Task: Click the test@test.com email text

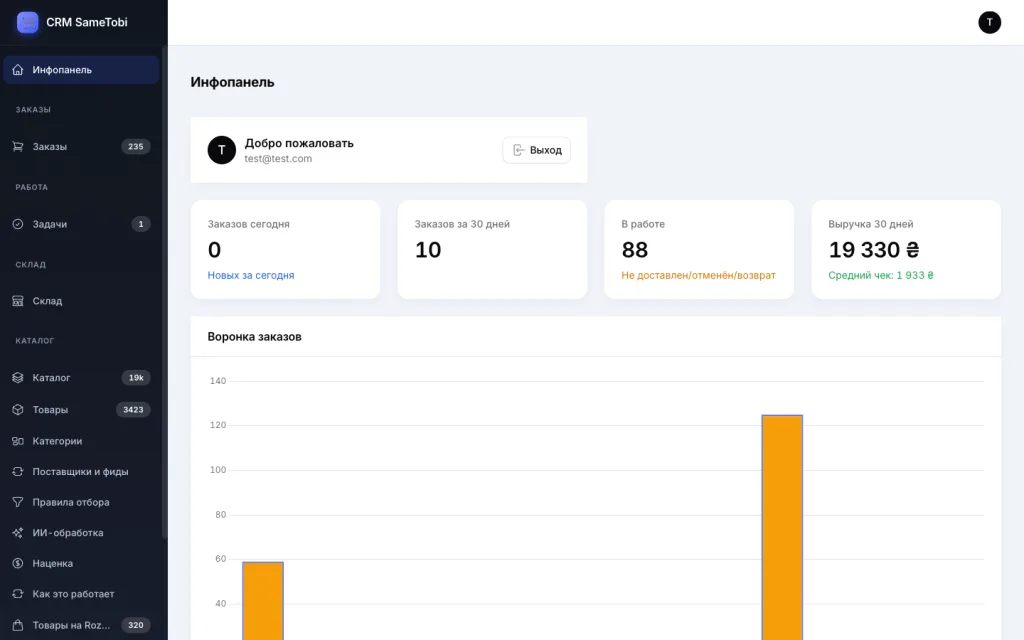Action: click(x=278, y=159)
